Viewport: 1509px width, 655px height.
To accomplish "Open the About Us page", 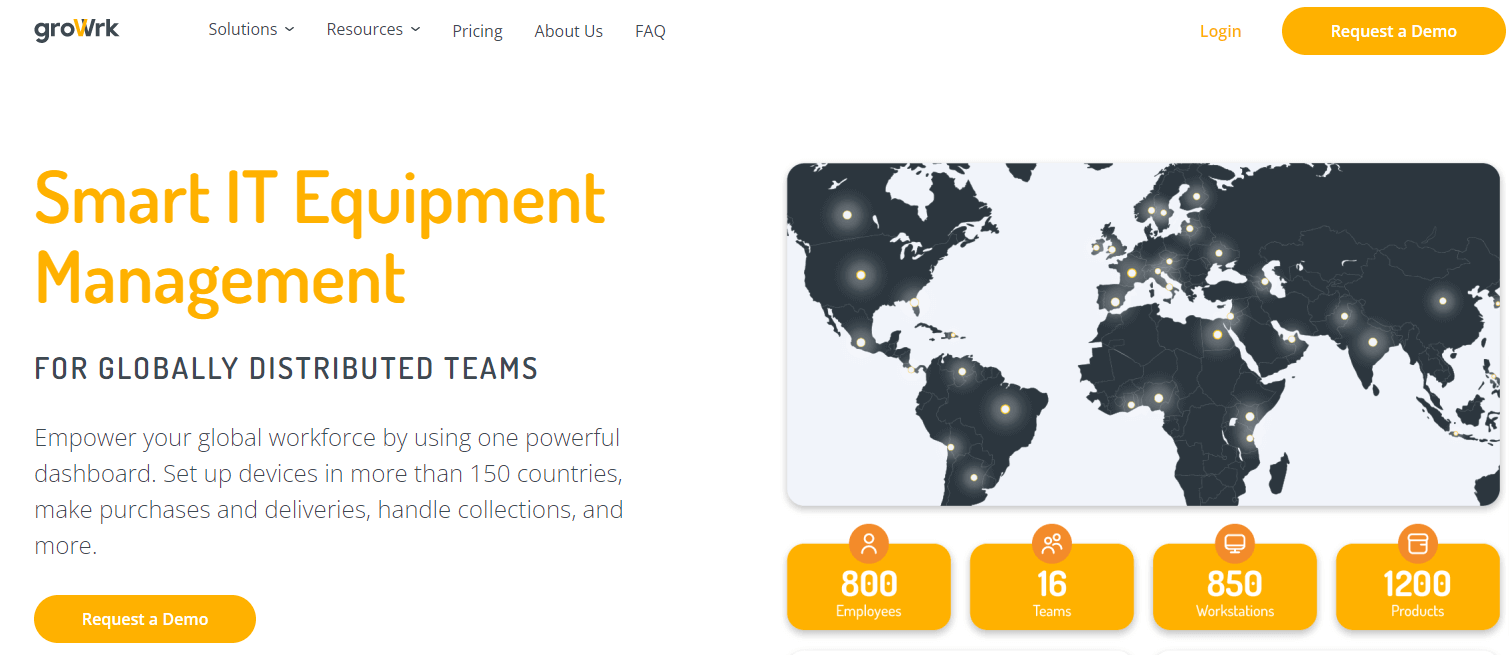I will tap(568, 31).
